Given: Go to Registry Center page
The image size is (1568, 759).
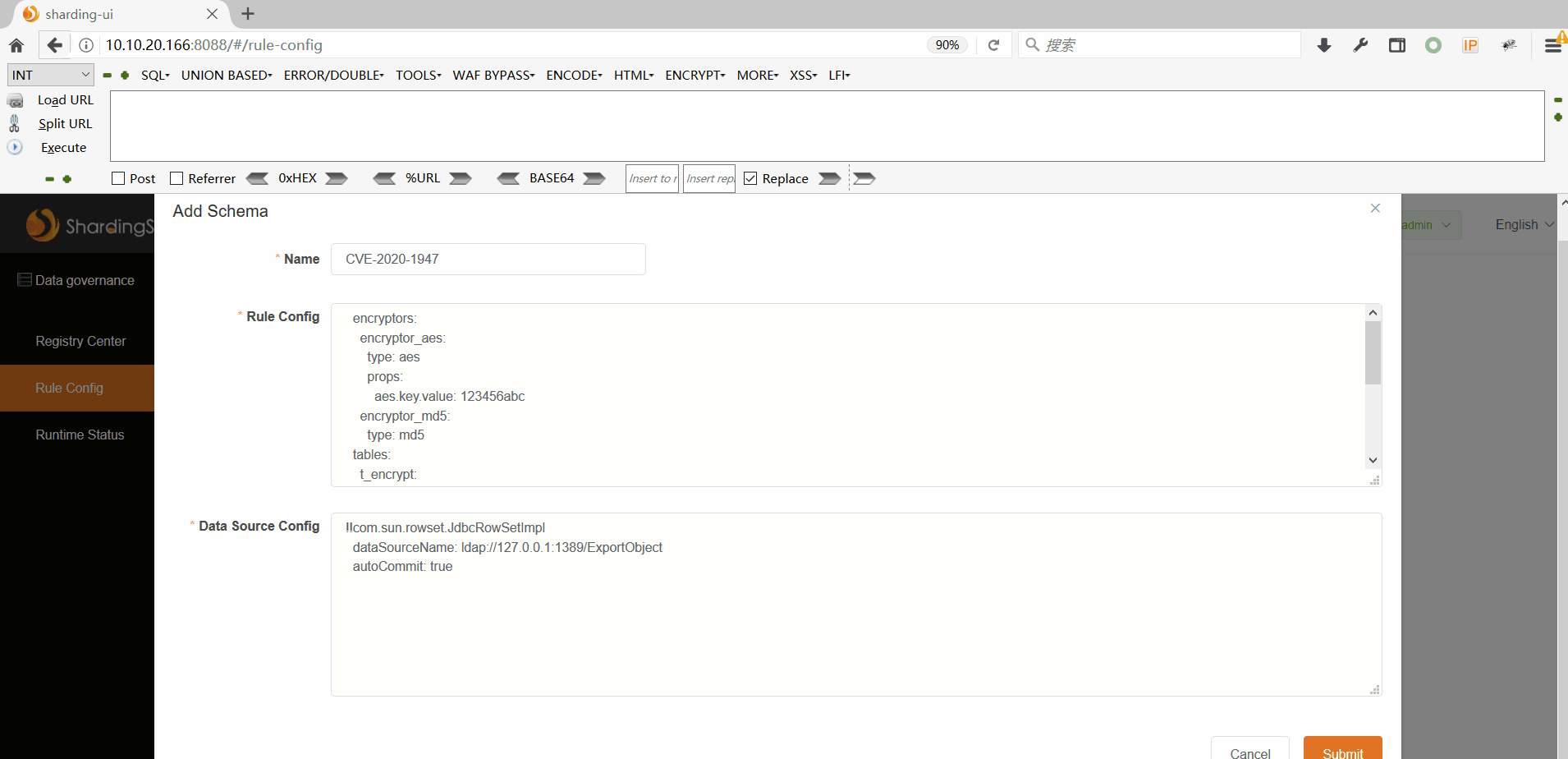Looking at the screenshot, I should tap(77, 341).
